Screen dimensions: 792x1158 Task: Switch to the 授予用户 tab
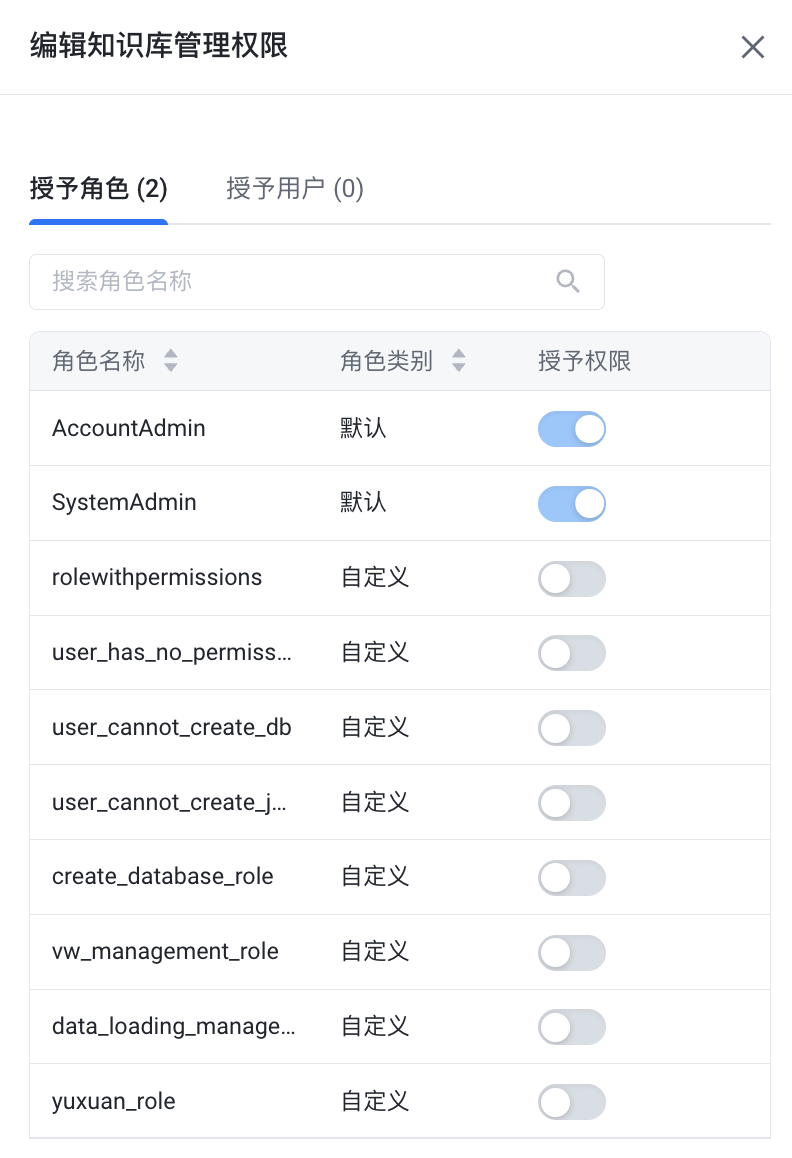295,188
